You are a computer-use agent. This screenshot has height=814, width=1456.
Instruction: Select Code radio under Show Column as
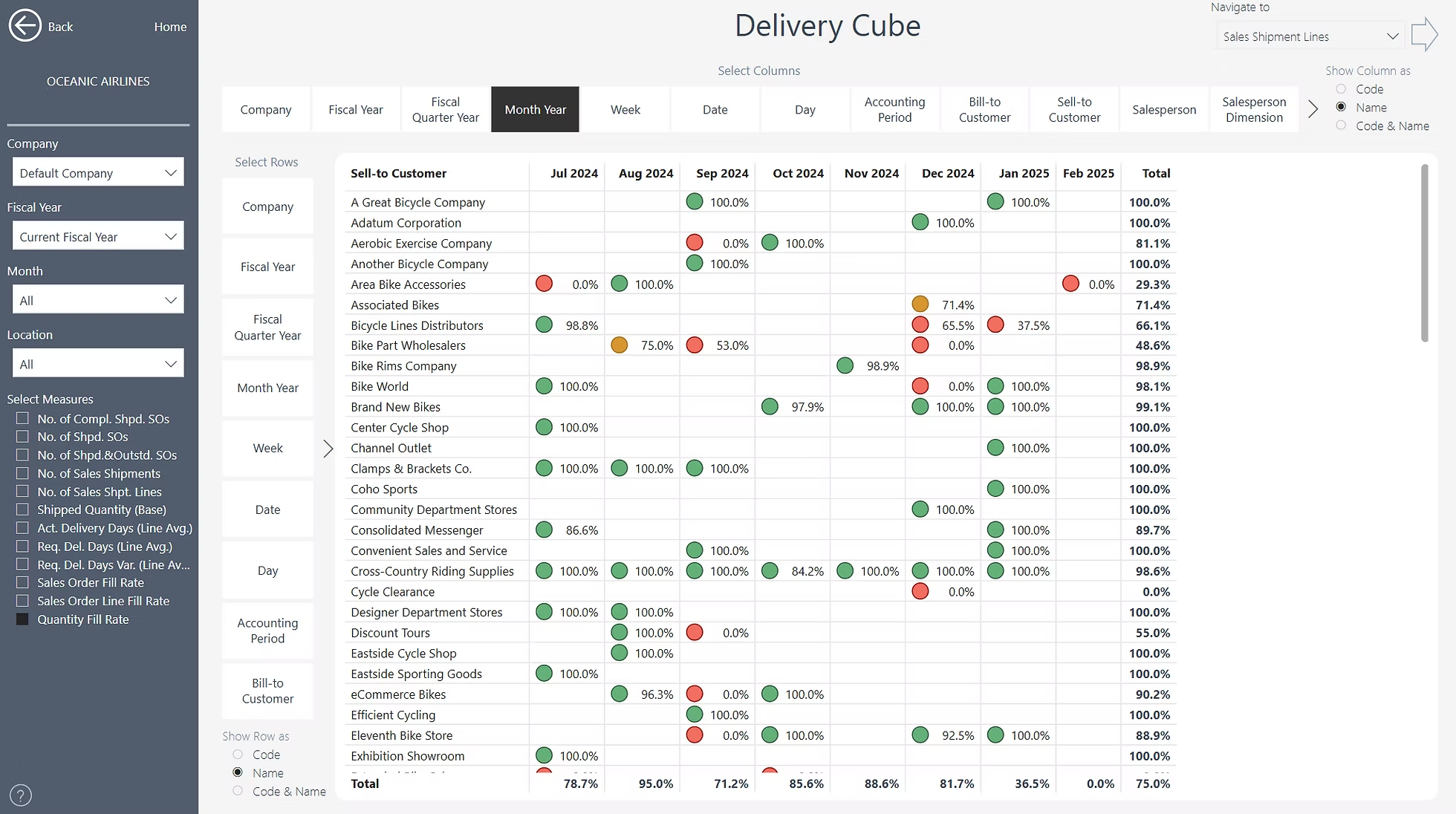(x=1342, y=88)
